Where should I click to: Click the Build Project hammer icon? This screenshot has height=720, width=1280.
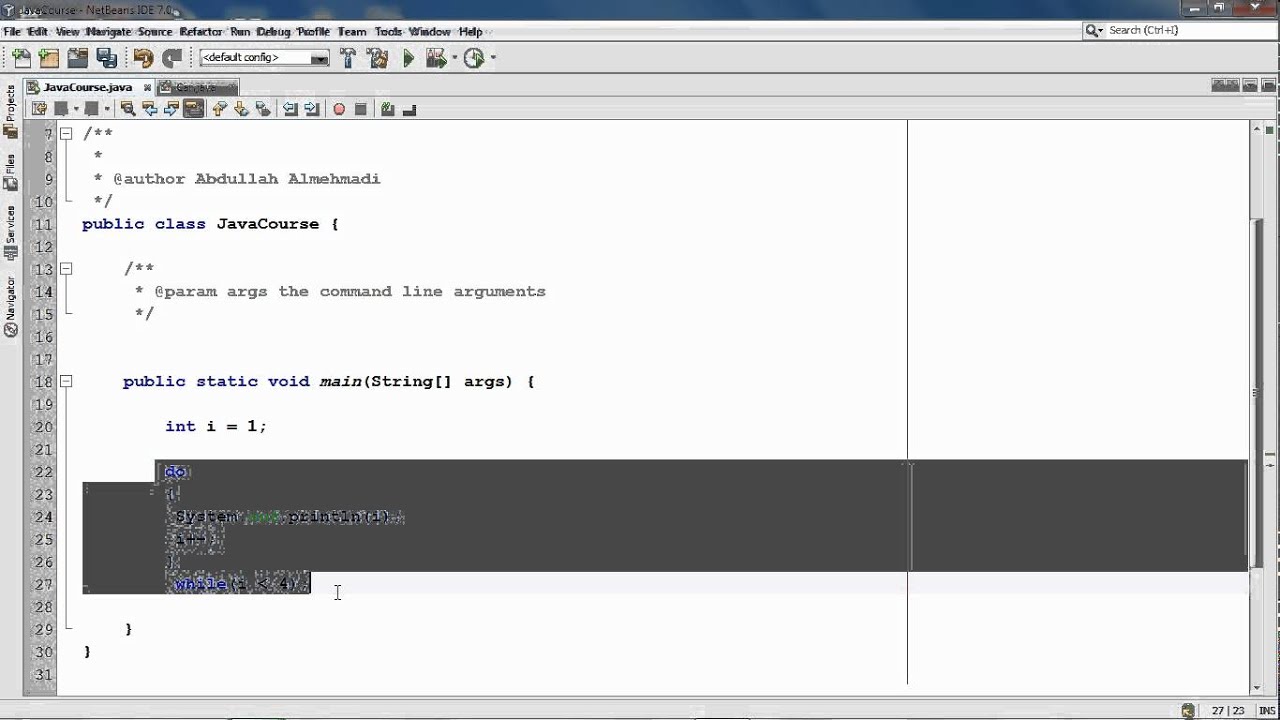click(347, 58)
